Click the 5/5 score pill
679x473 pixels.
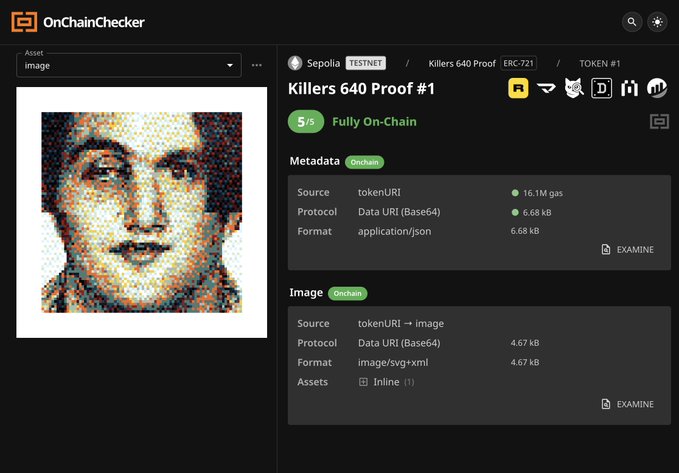[x=306, y=122]
